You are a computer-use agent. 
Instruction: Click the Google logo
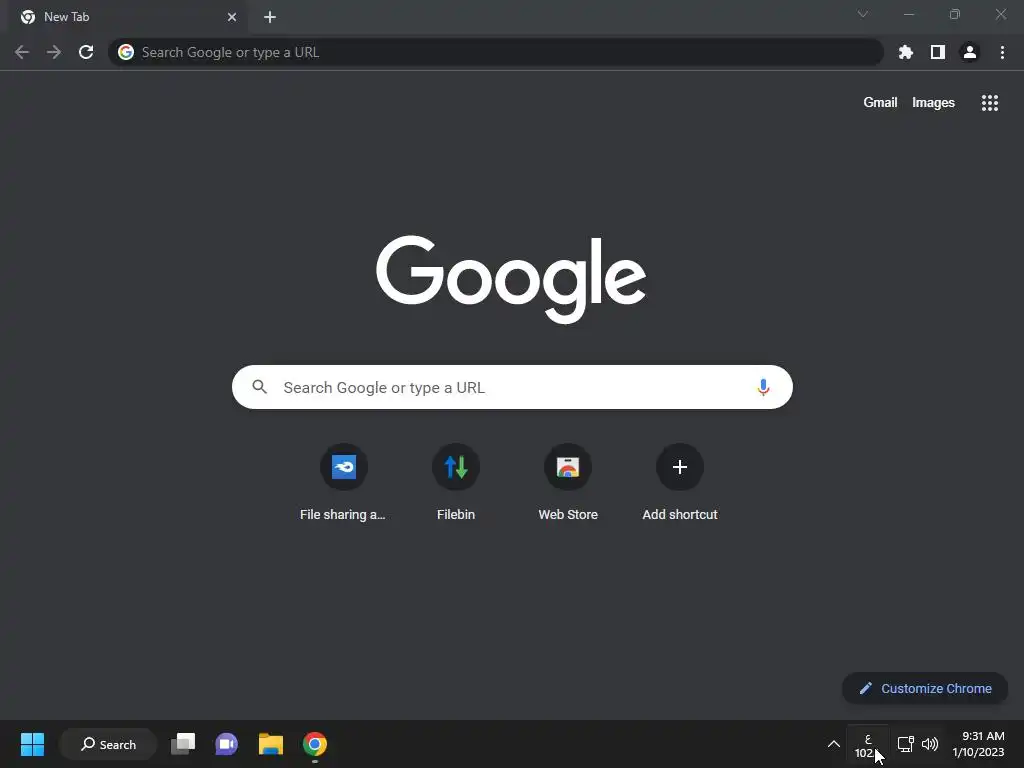[x=511, y=279]
